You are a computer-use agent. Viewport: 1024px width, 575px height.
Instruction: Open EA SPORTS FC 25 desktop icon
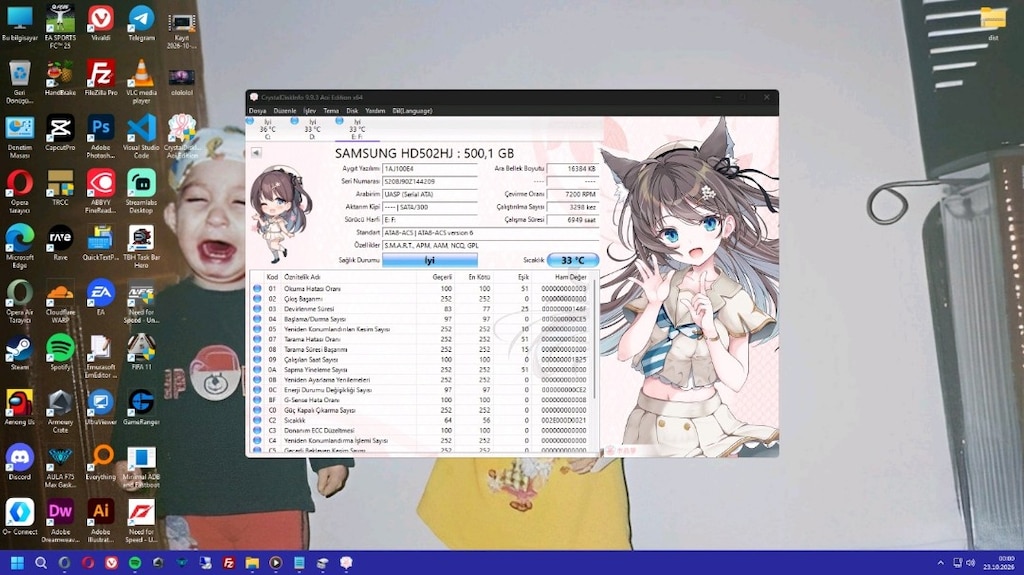(x=60, y=26)
